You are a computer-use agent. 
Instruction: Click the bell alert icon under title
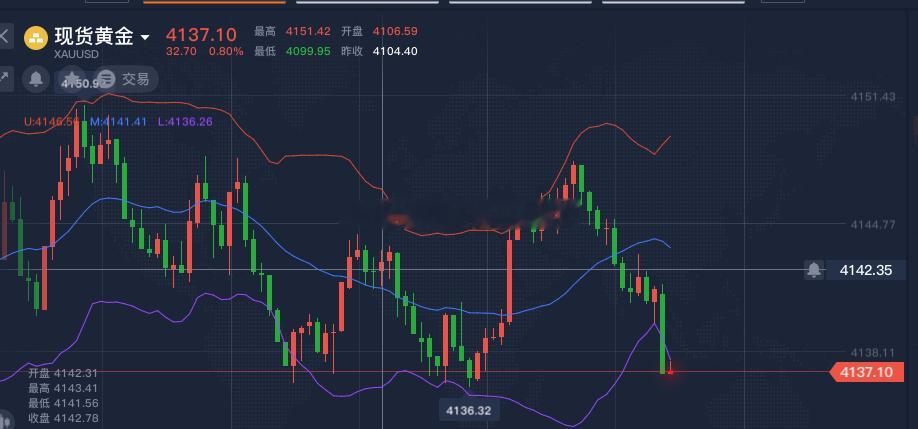[x=36, y=78]
